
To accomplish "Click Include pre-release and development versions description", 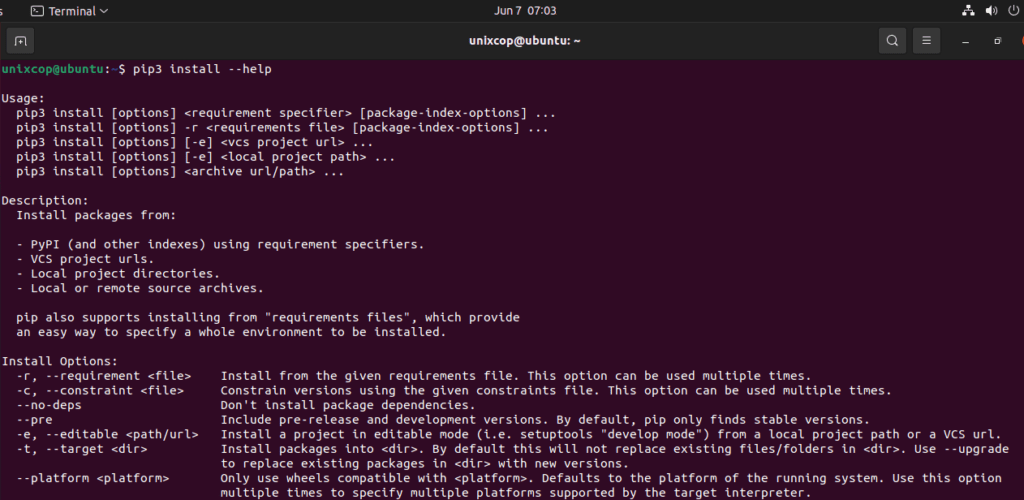I will pos(545,420).
